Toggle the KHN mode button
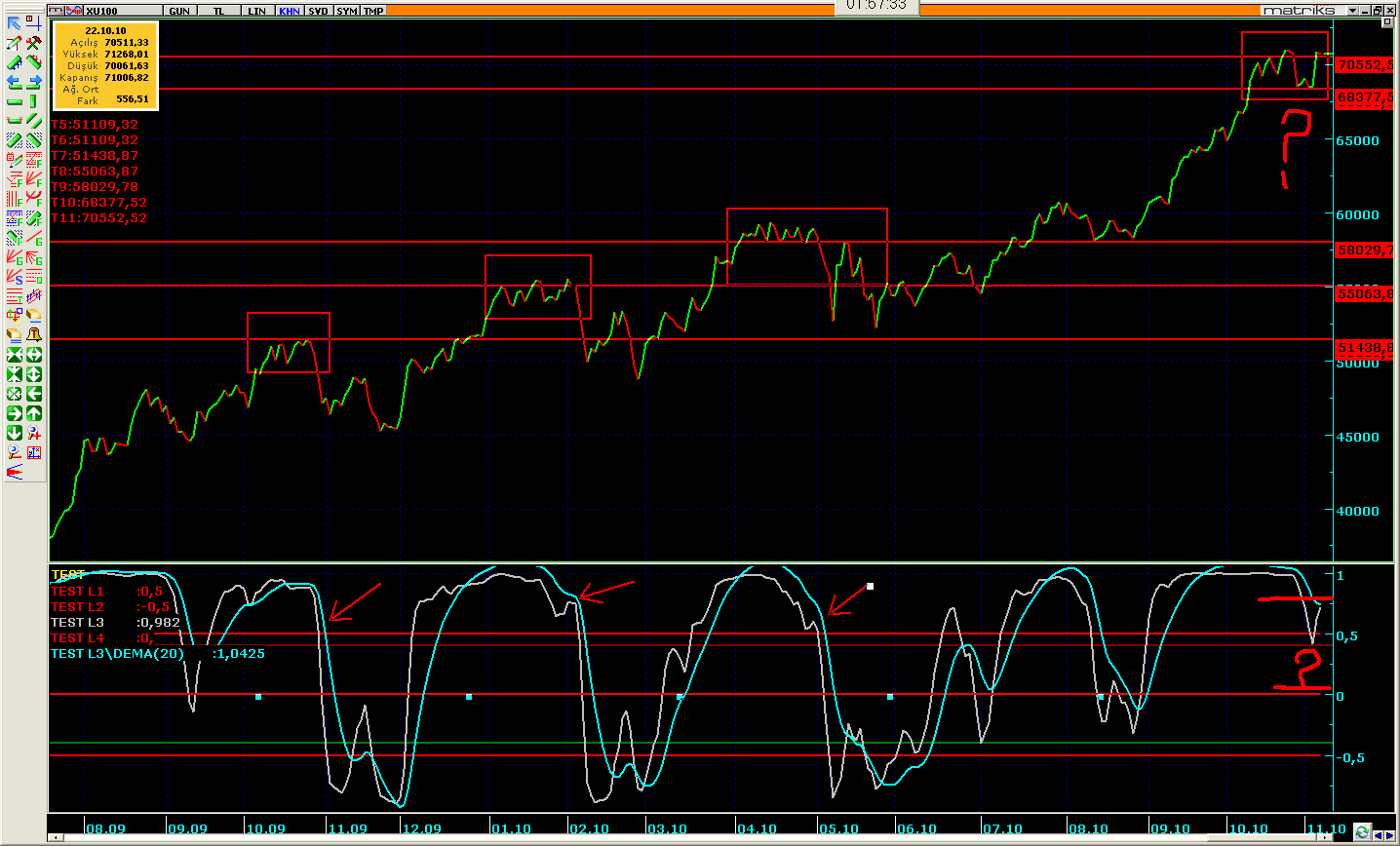The image size is (1400, 846). 289,11
